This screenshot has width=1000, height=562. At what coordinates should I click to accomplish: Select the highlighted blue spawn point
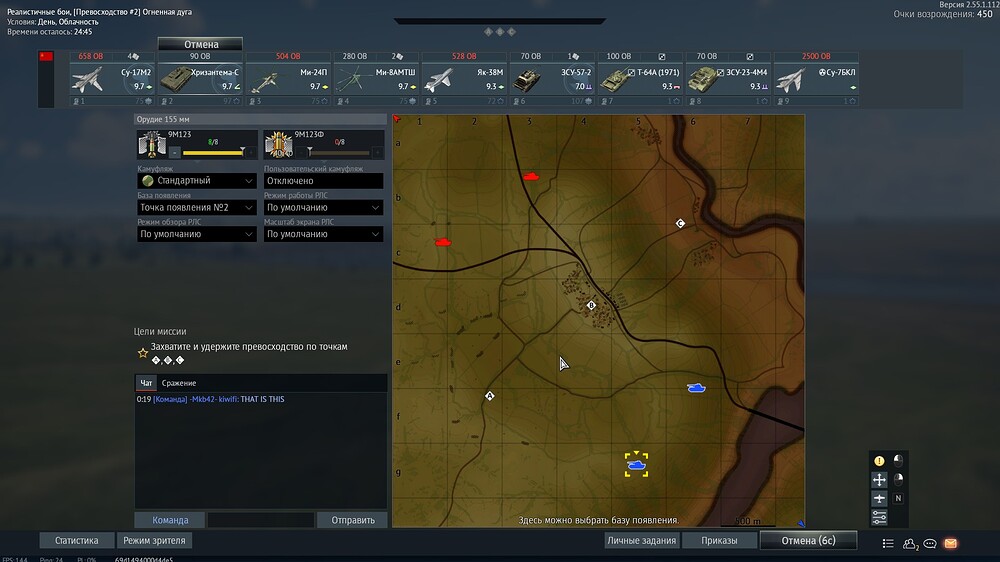[636, 465]
